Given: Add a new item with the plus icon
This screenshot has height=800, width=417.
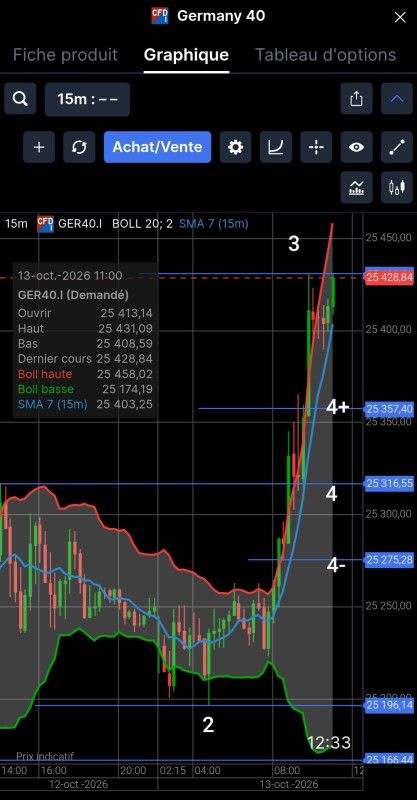Looking at the screenshot, I should click(39, 147).
